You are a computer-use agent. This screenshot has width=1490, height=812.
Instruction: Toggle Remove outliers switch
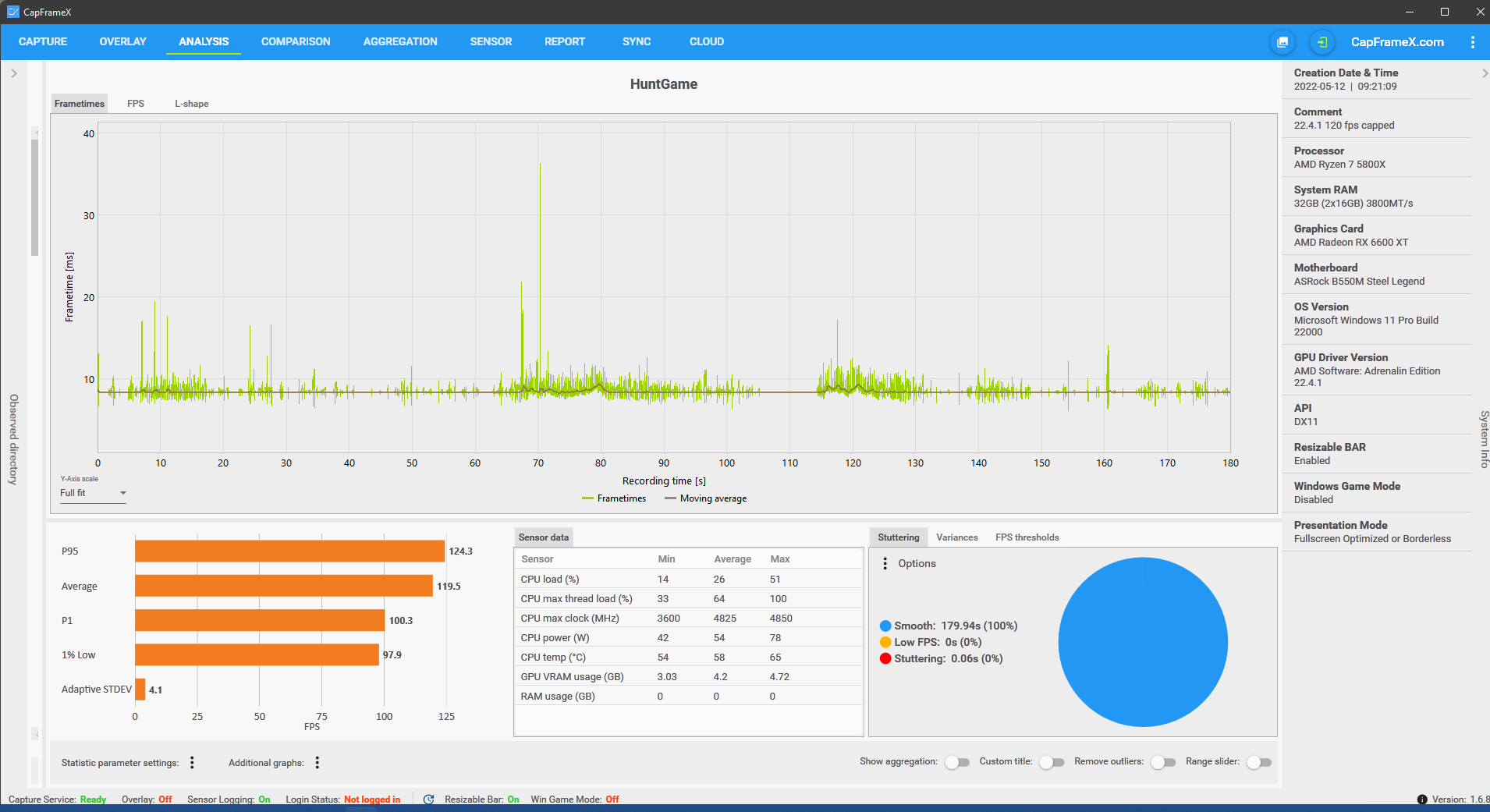pyautogui.click(x=1163, y=762)
